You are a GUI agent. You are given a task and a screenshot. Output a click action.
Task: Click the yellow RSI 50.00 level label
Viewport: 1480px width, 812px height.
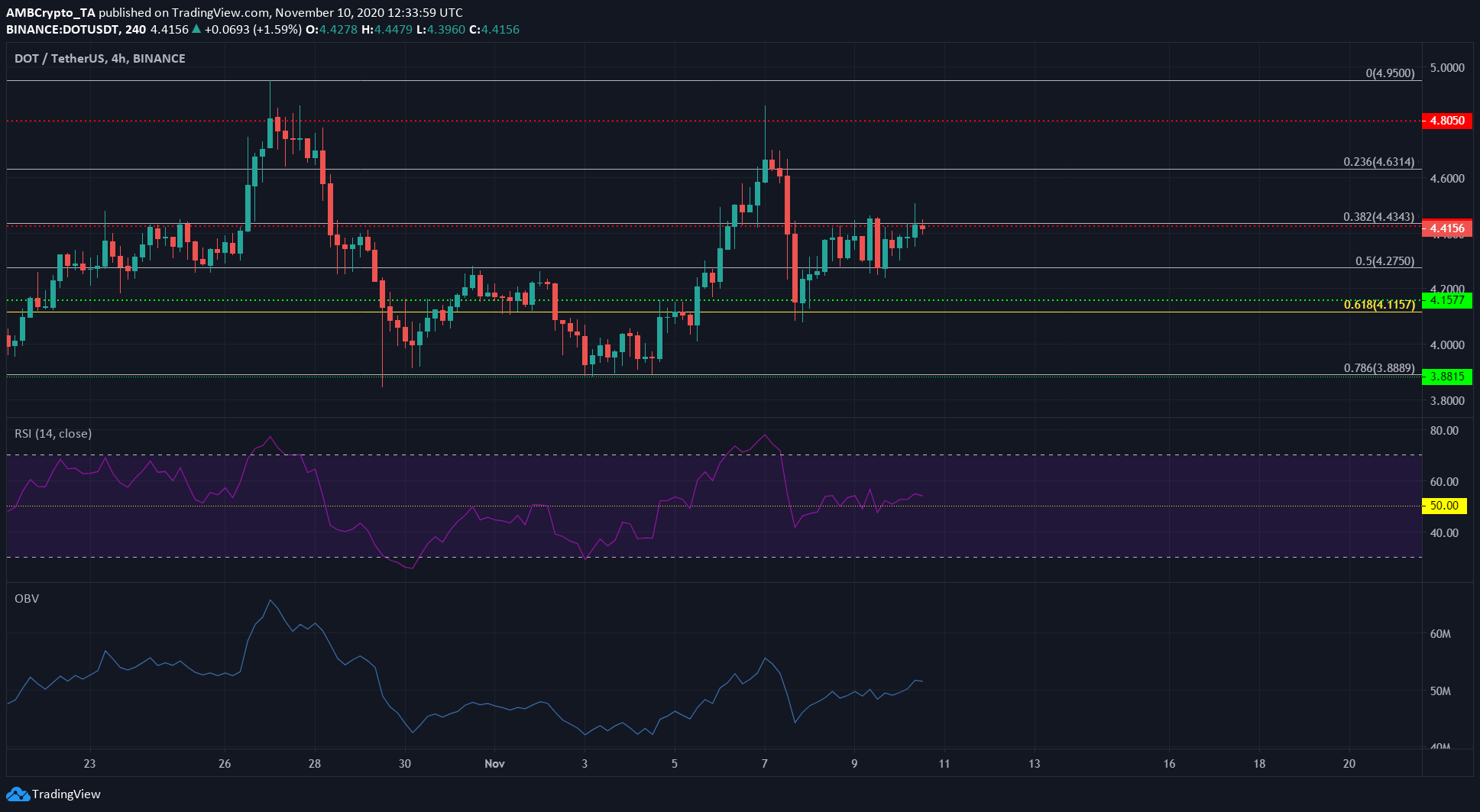click(x=1444, y=506)
